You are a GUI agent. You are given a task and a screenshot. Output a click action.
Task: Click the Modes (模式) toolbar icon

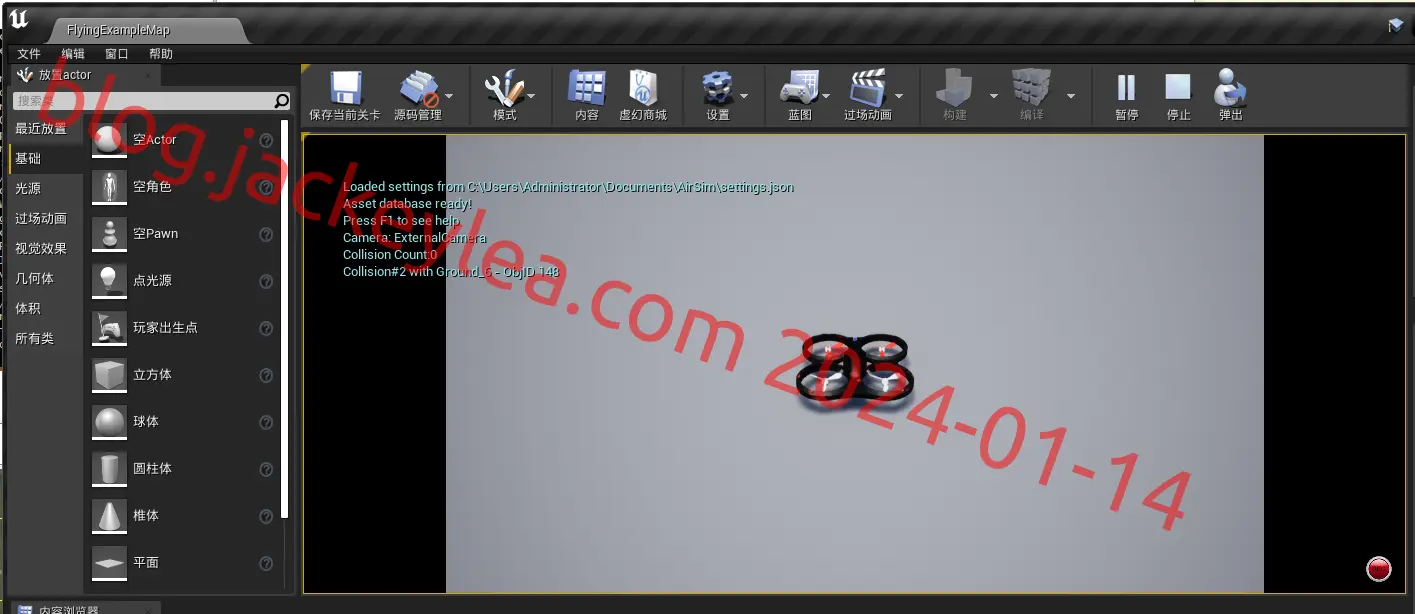[x=504, y=88]
